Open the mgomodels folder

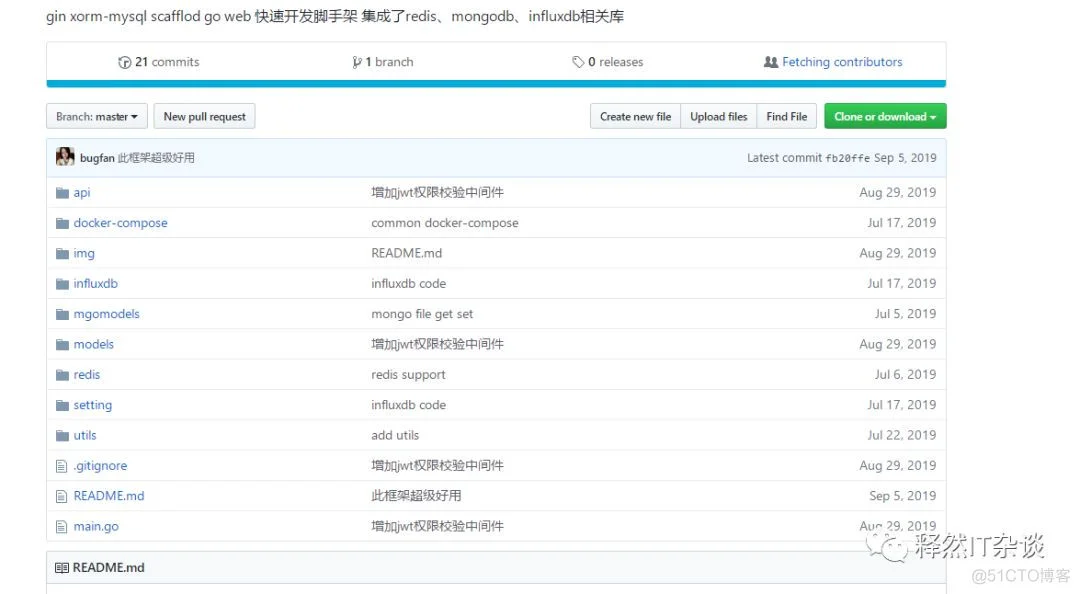click(107, 314)
